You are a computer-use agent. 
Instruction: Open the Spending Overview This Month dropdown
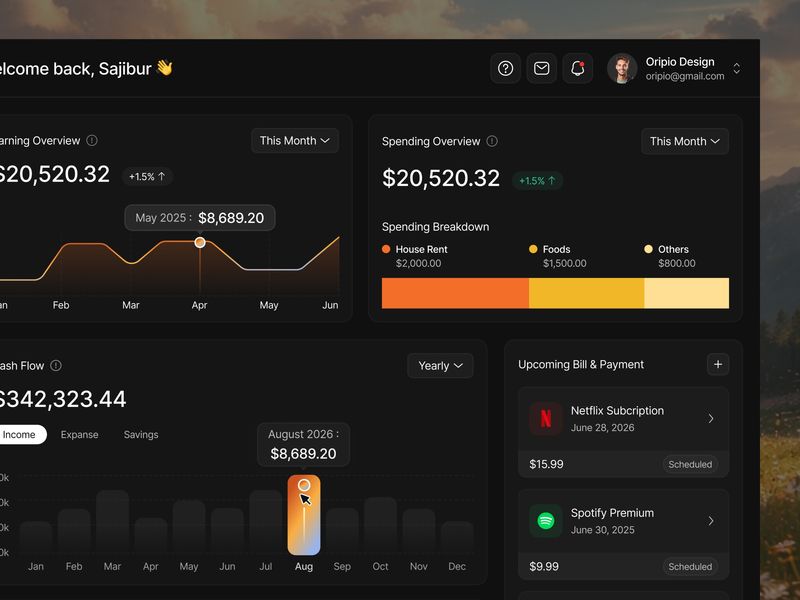pyautogui.click(x=684, y=141)
